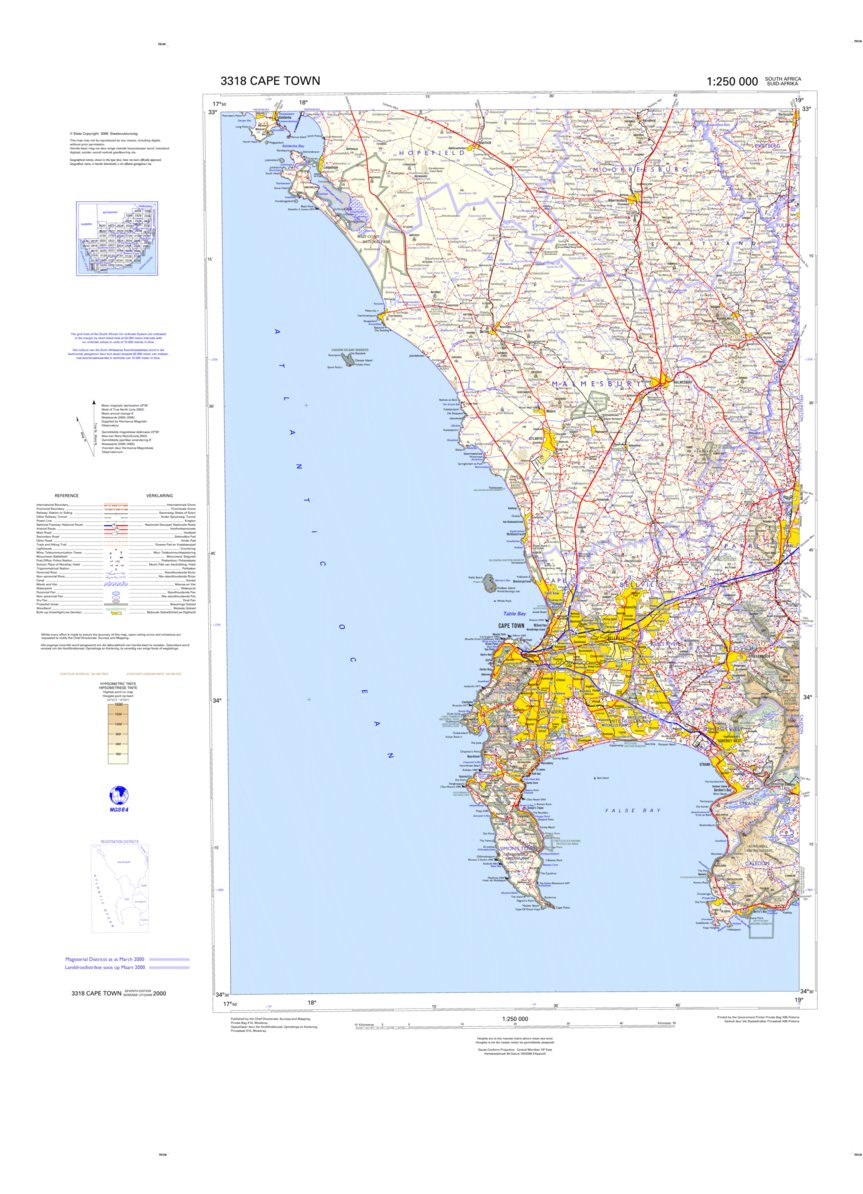Select the telecommunication tower legend symbol
Image resolution: width=863 pixels, height=1194 pixels.
tap(121, 552)
